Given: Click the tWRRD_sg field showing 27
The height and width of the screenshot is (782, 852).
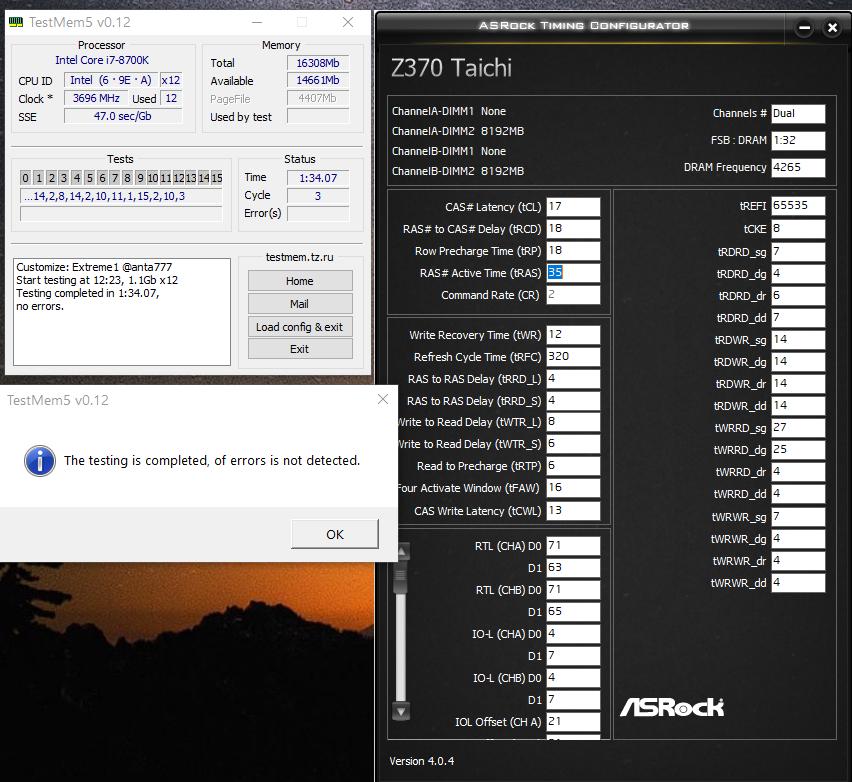Looking at the screenshot, I should pyautogui.click(x=798, y=428).
